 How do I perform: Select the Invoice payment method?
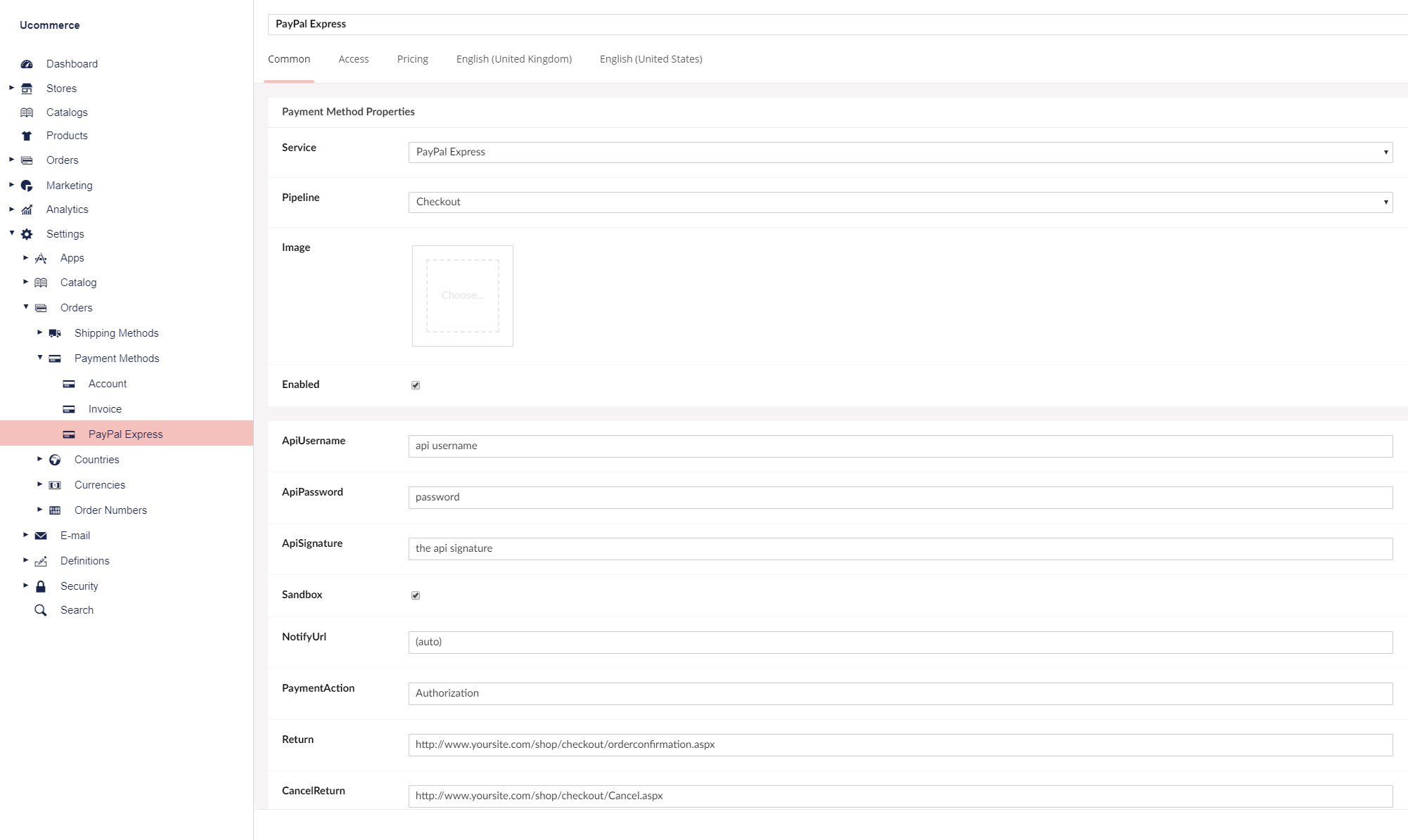[105, 409]
